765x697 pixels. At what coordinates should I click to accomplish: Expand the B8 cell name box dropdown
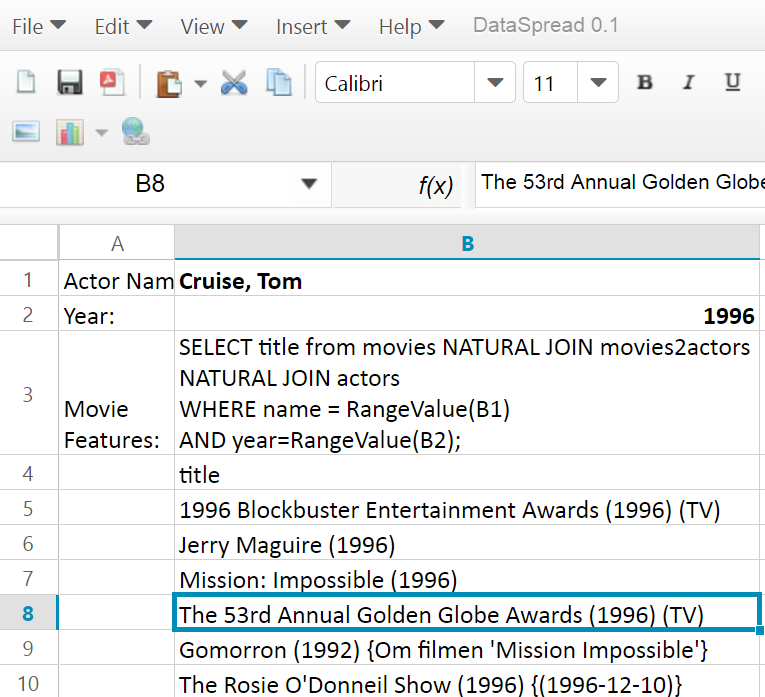[x=309, y=184]
